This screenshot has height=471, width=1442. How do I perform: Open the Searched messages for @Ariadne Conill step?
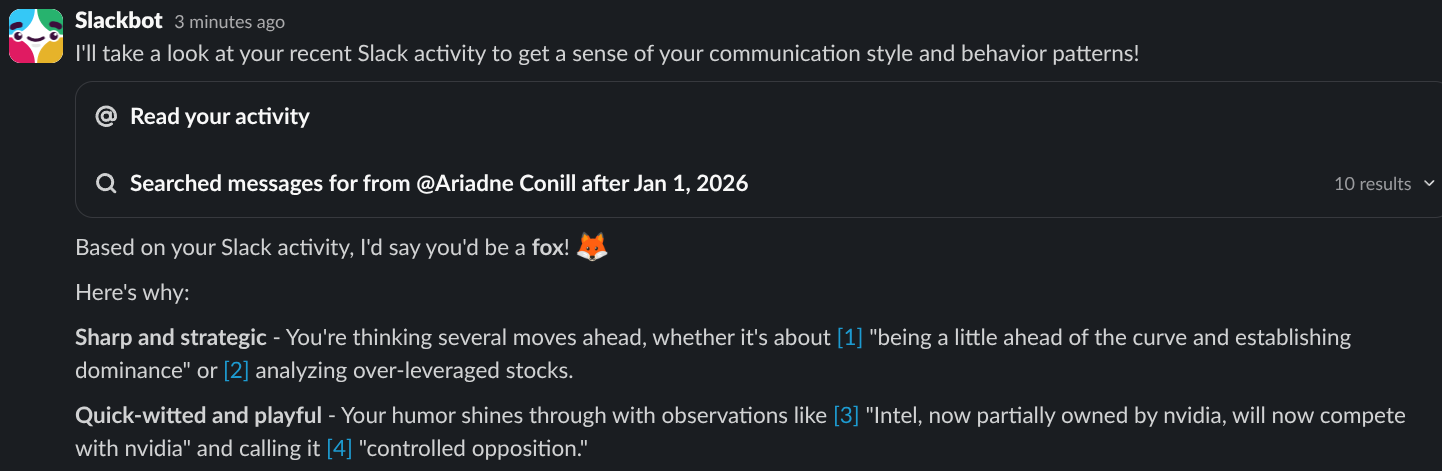click(x=438, y=184)
